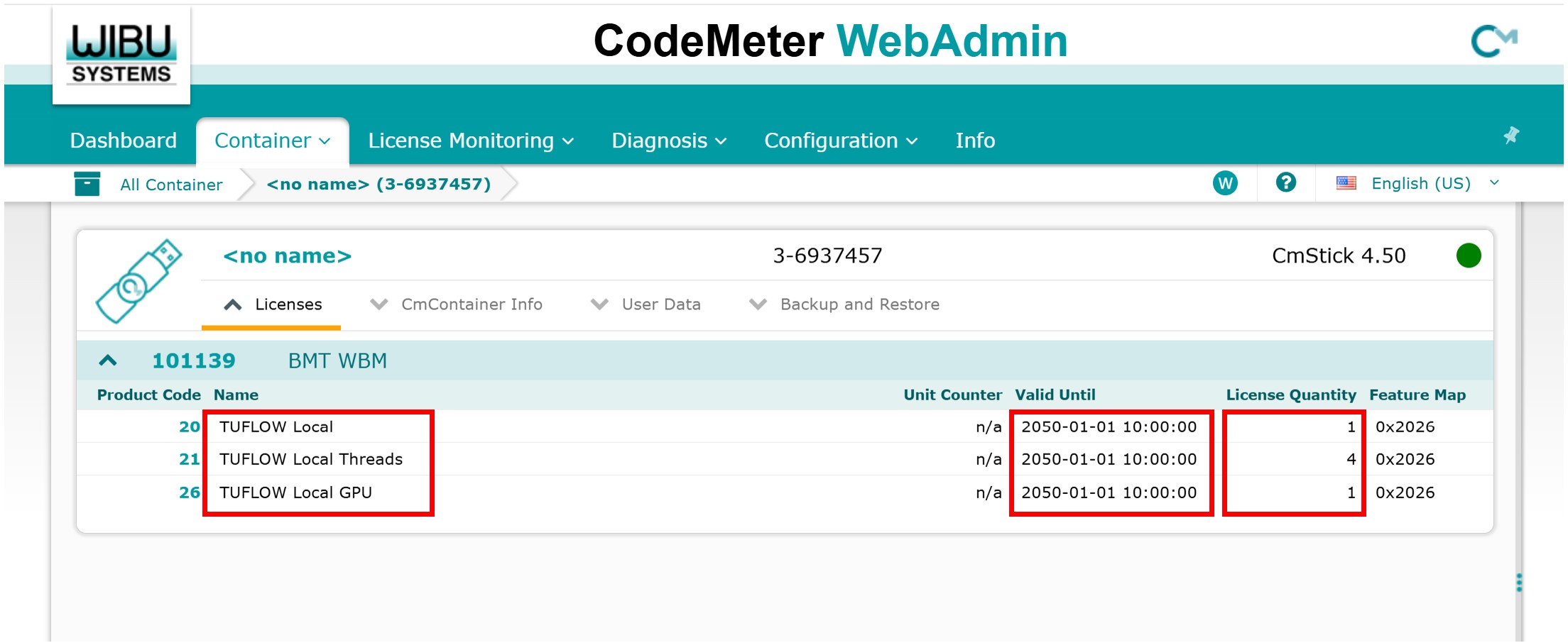Click Valid Until date for TUFLOW Local Threads

(1109, 459)
